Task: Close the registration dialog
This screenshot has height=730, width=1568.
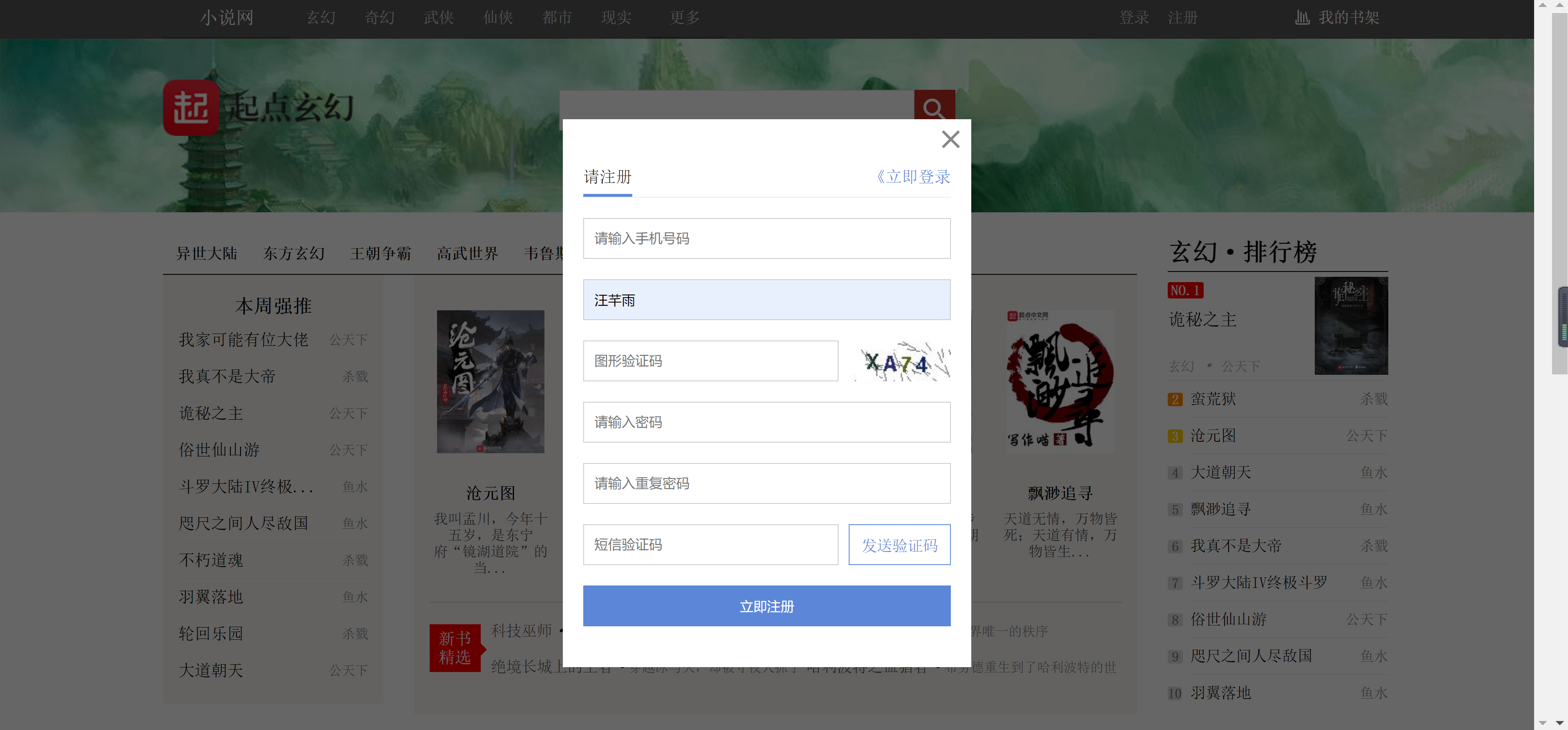Action: [x=950, y=139]
